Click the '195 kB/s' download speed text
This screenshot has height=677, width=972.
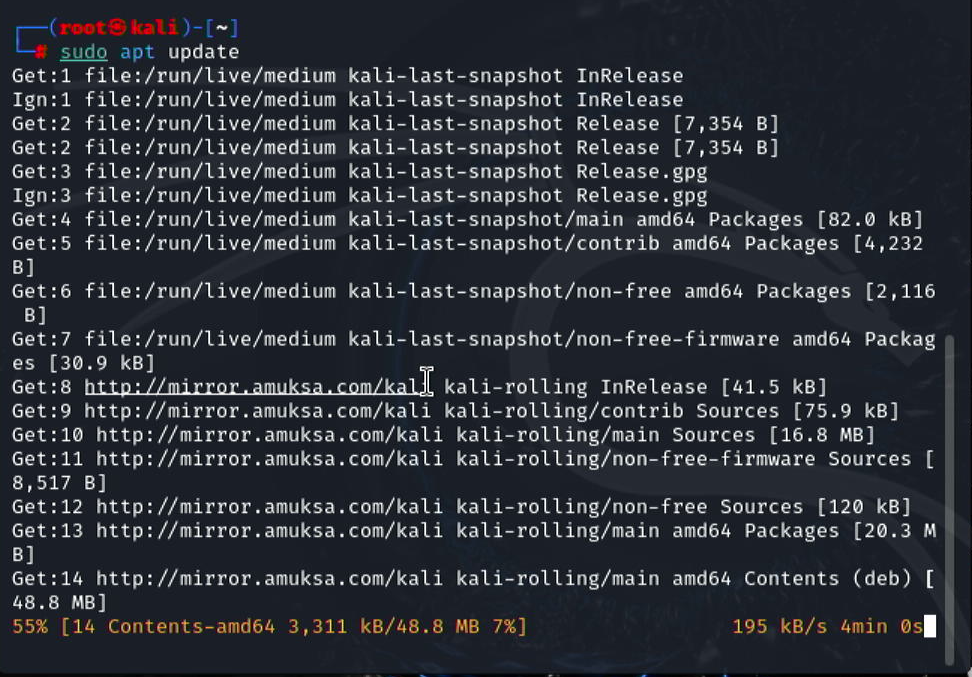[x=780, y=627]
